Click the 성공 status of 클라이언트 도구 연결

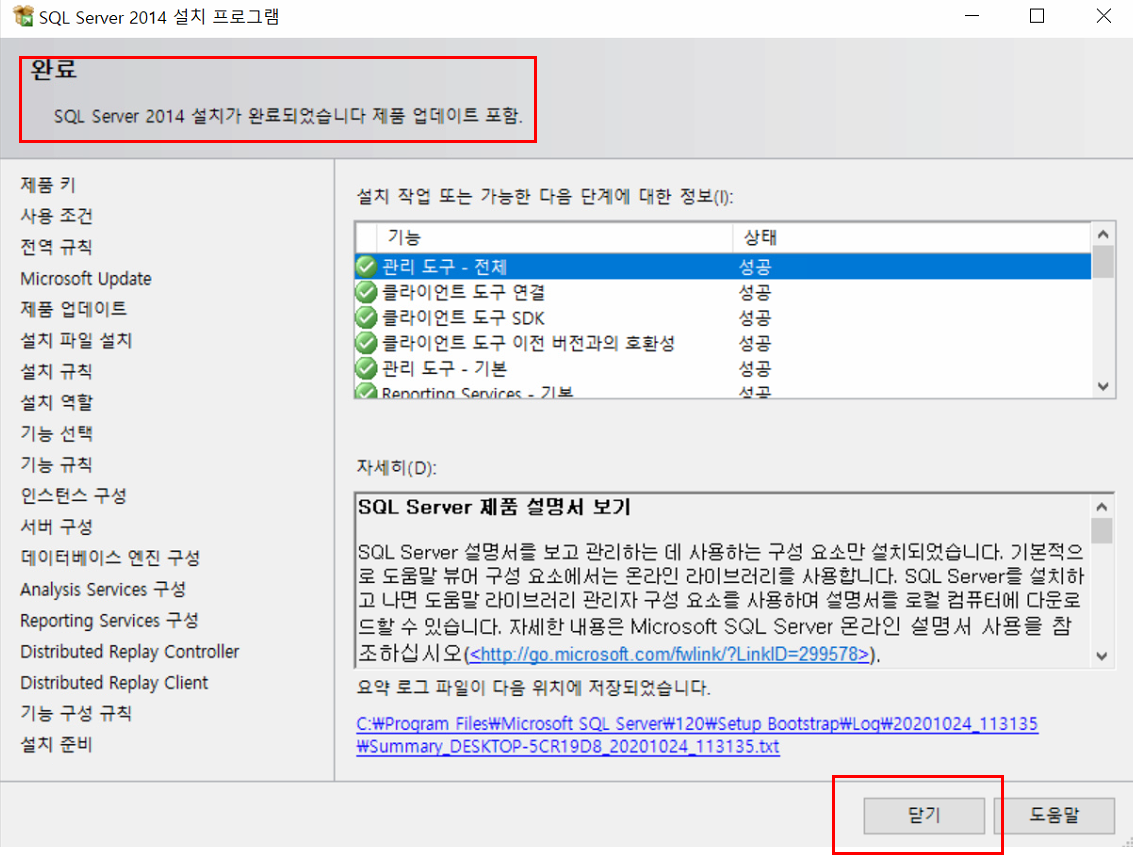(755, 292)
